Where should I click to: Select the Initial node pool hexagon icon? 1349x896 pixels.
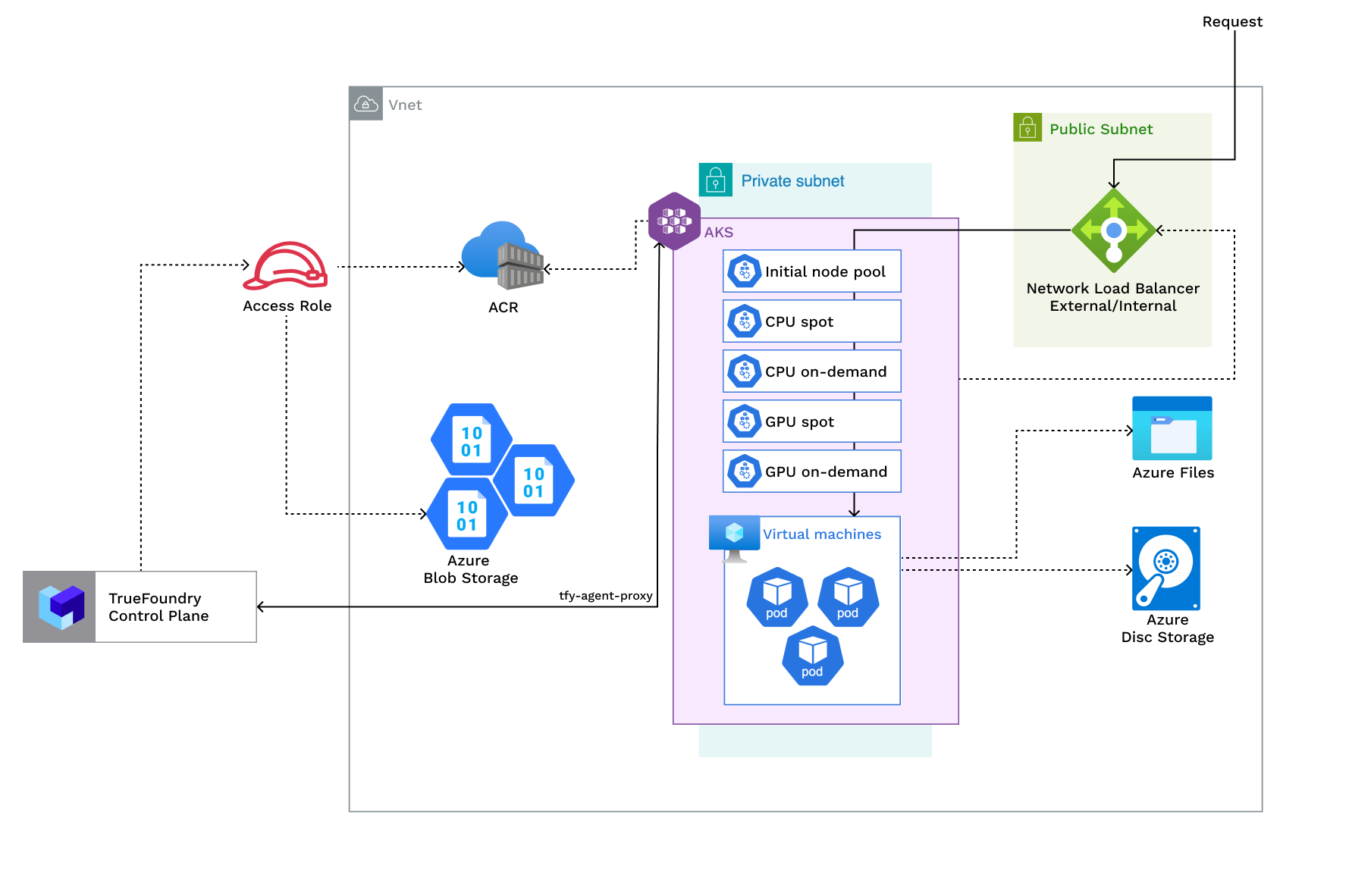tap(745, 271)
